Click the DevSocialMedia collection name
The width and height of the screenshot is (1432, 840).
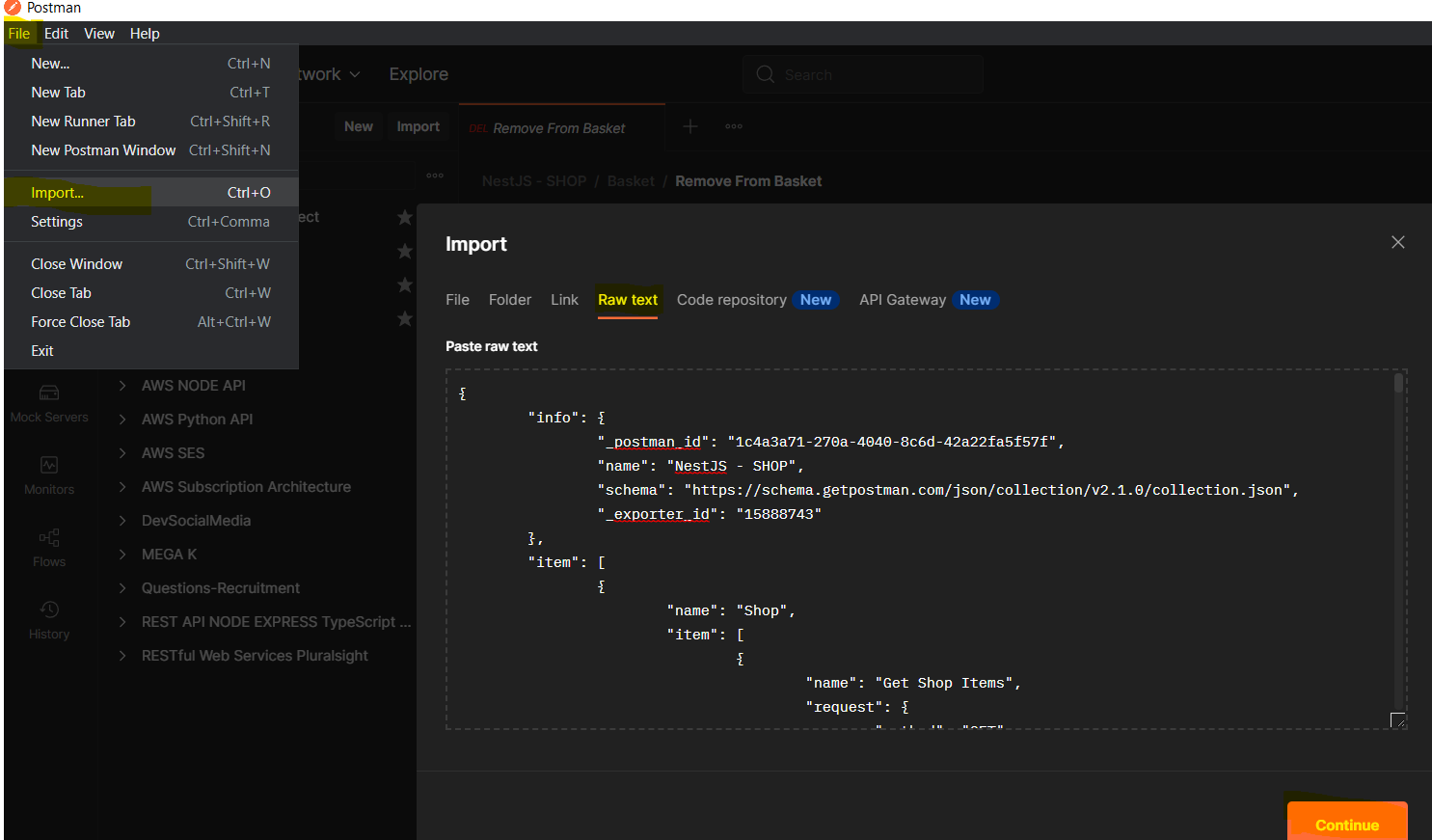196,520
